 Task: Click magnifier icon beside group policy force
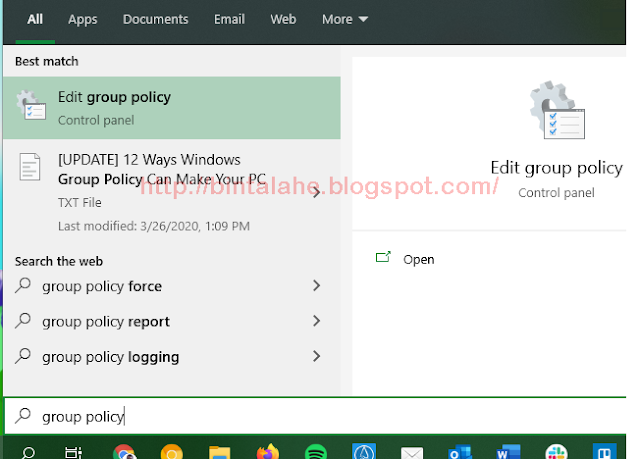click(x=23, y=285)
